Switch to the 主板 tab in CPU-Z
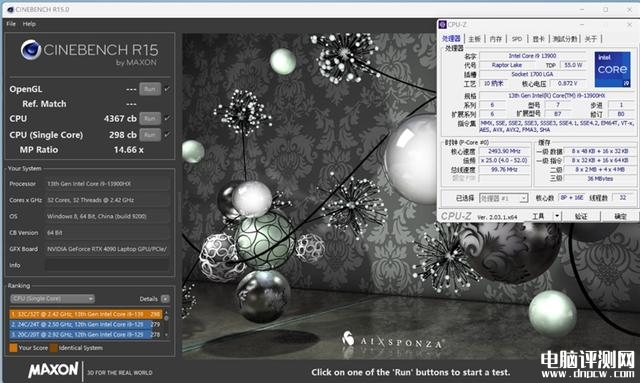 pos(474,39)
